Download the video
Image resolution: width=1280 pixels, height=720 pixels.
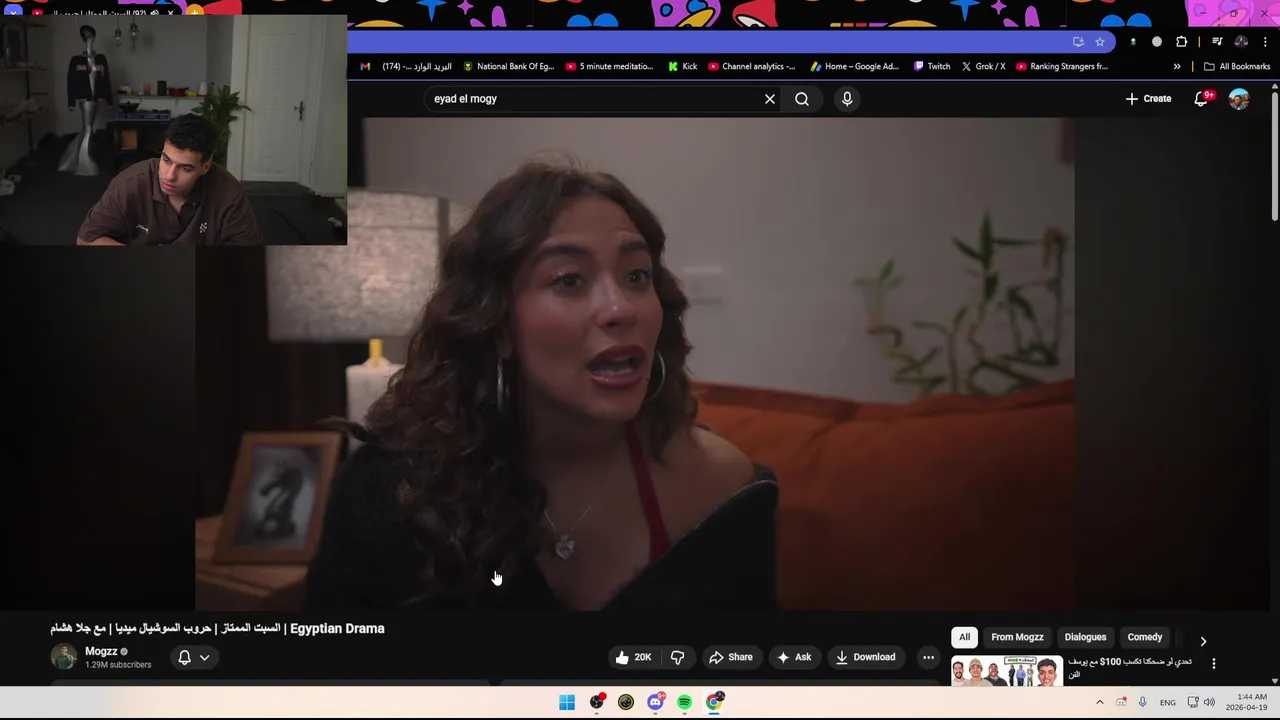coord(865,657)
